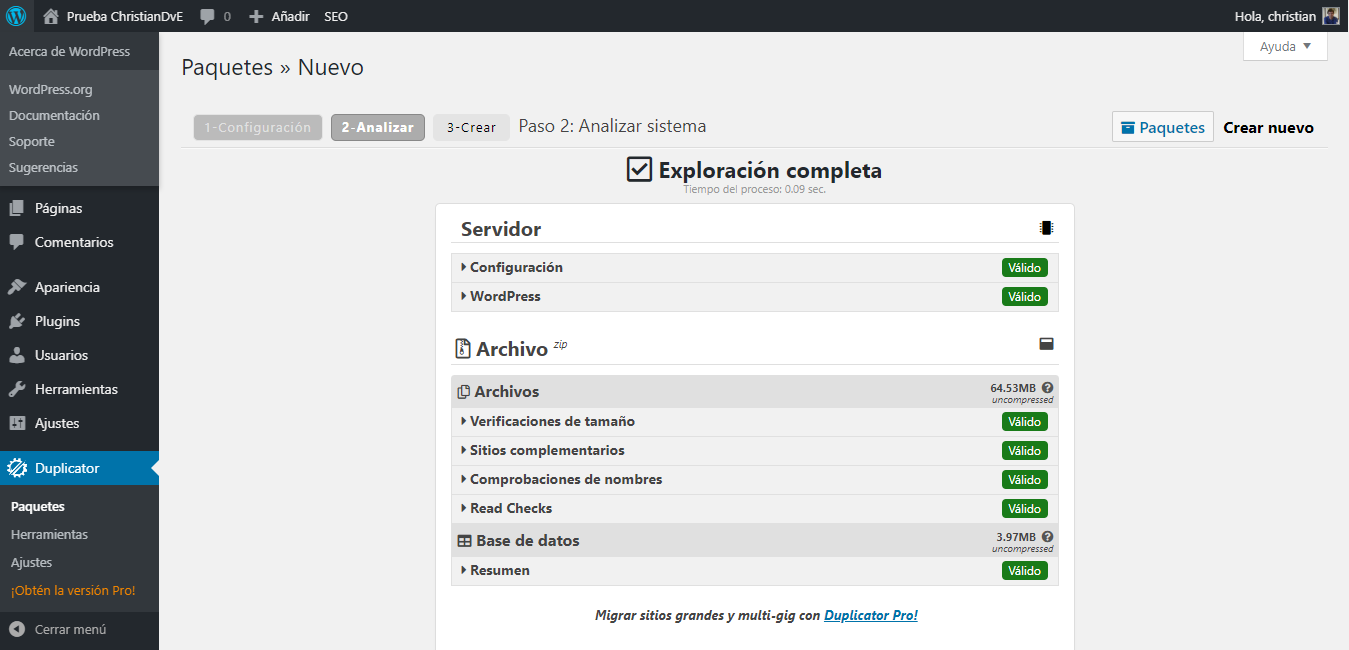The image size is (1349, 650).
Task: Open the Duplicator Pro! link
Action: pyautogui.click(x=871, y=616)
